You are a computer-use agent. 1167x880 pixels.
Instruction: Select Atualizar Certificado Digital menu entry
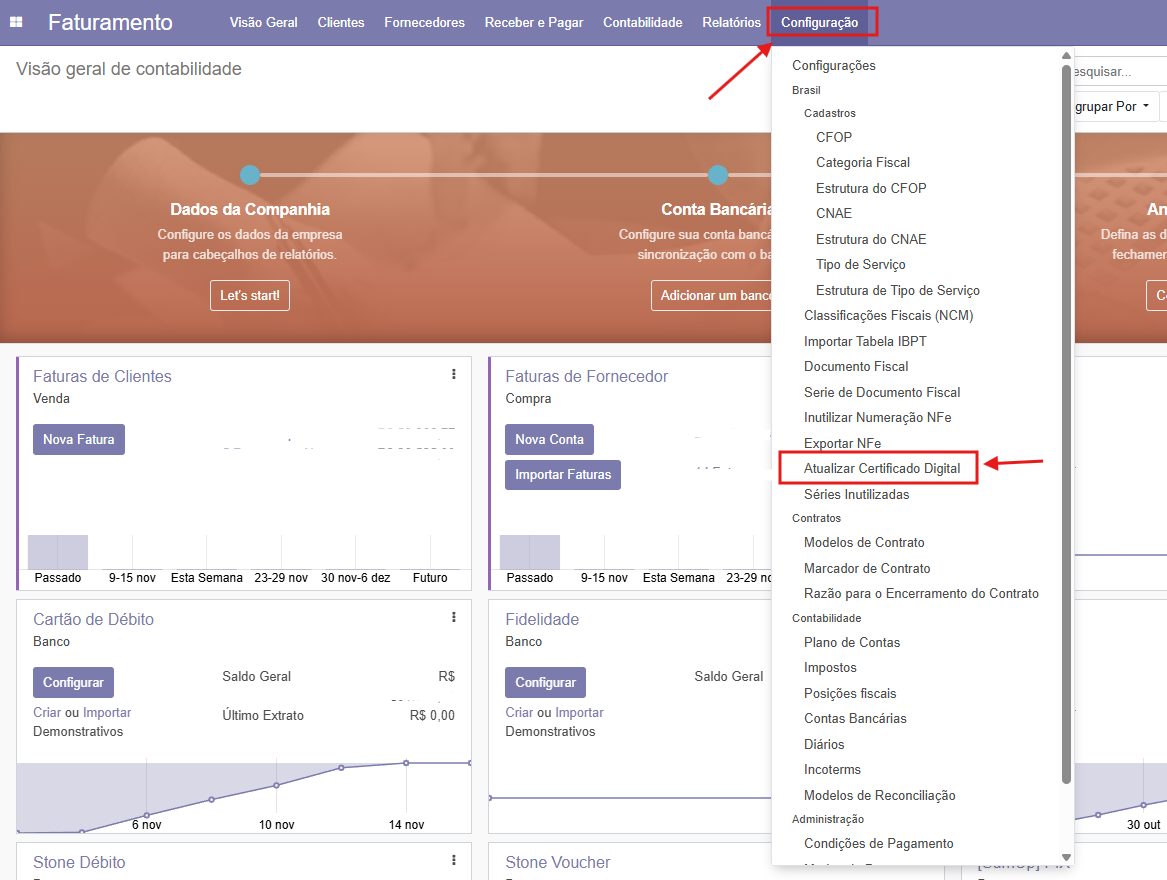pyautogui.click(x=881, y=468)
